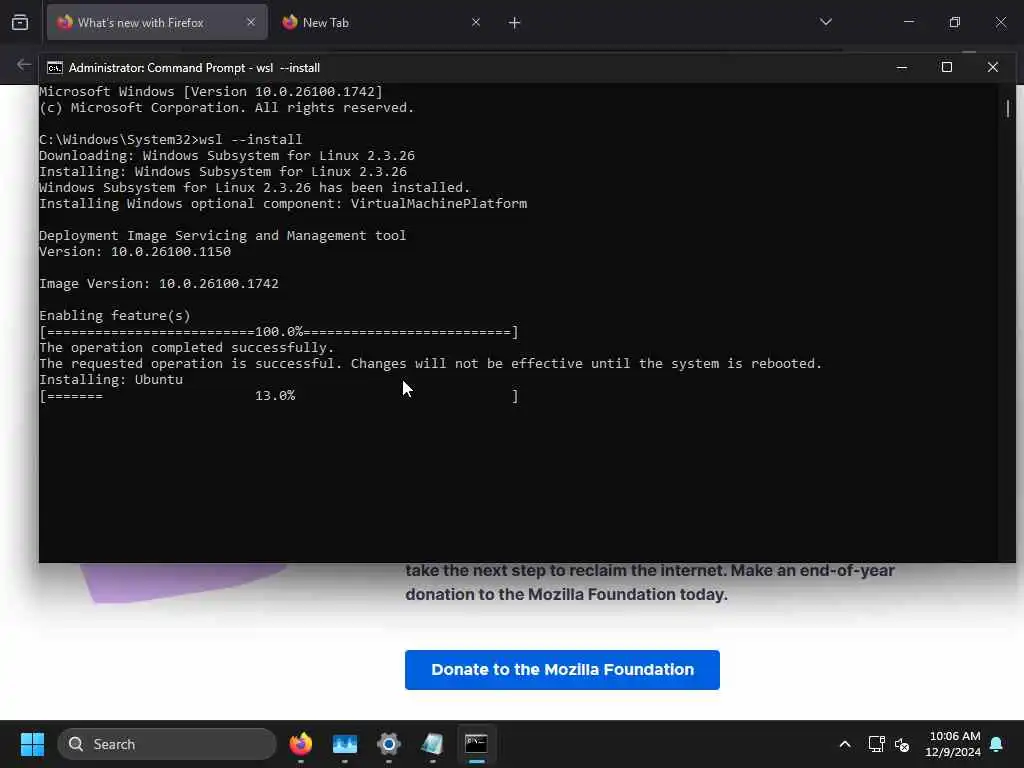Image resolution: width=1024 pixels, height=768 pixels.
Task: Minimize the Firefox window
Action: point(908,22)
